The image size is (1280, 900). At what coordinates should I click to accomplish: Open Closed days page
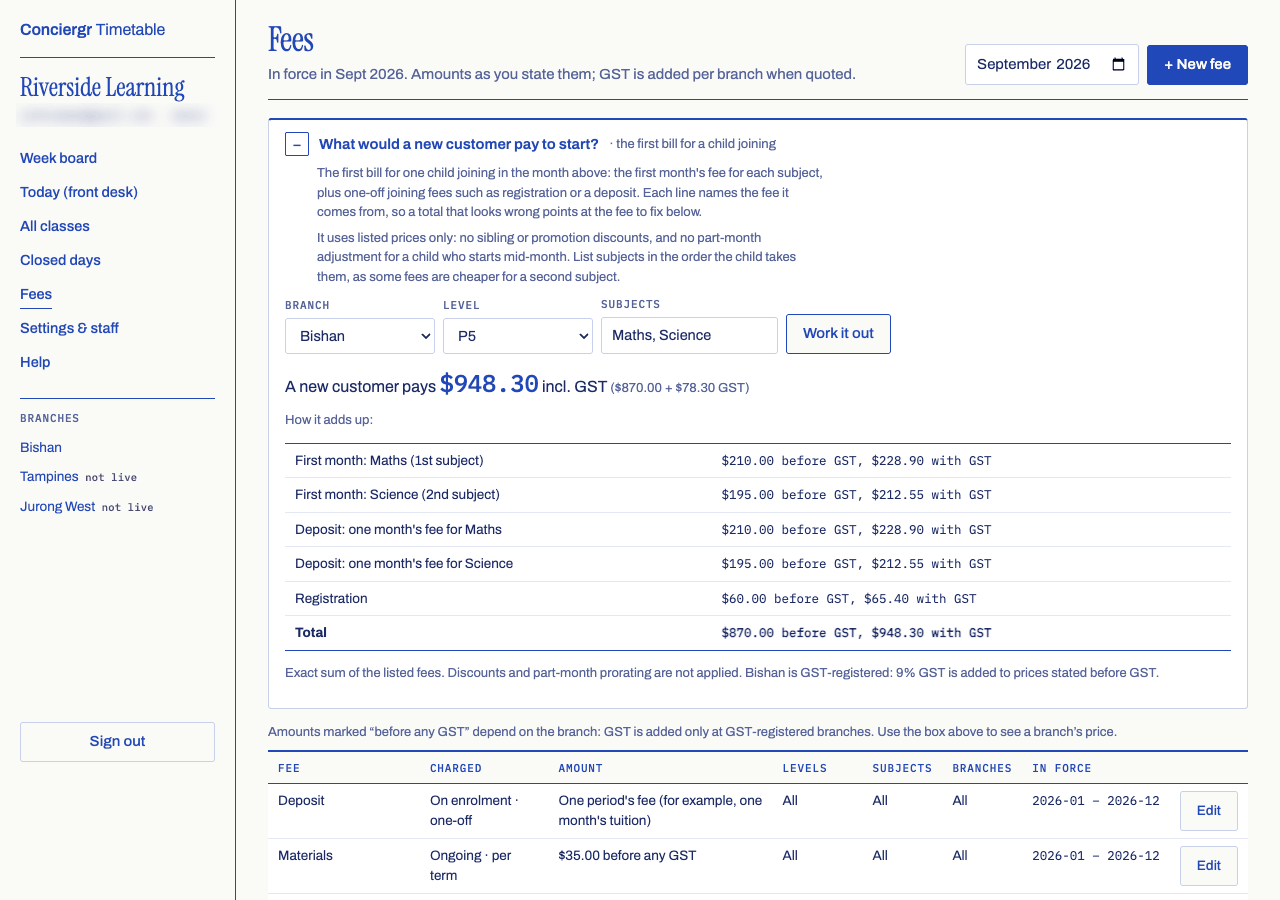pos(60,260)
